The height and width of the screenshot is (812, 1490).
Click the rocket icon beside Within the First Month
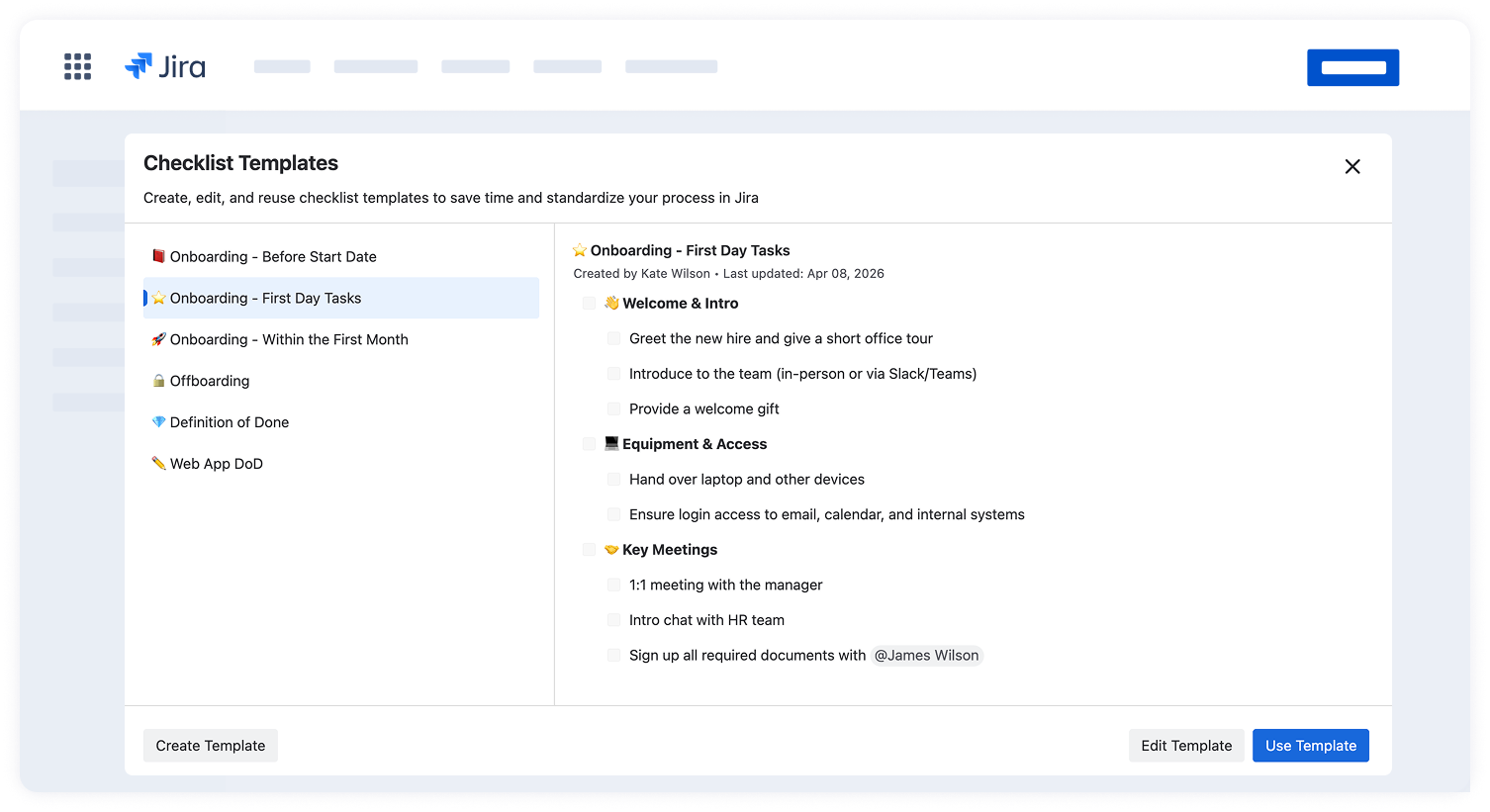point(158,339)
